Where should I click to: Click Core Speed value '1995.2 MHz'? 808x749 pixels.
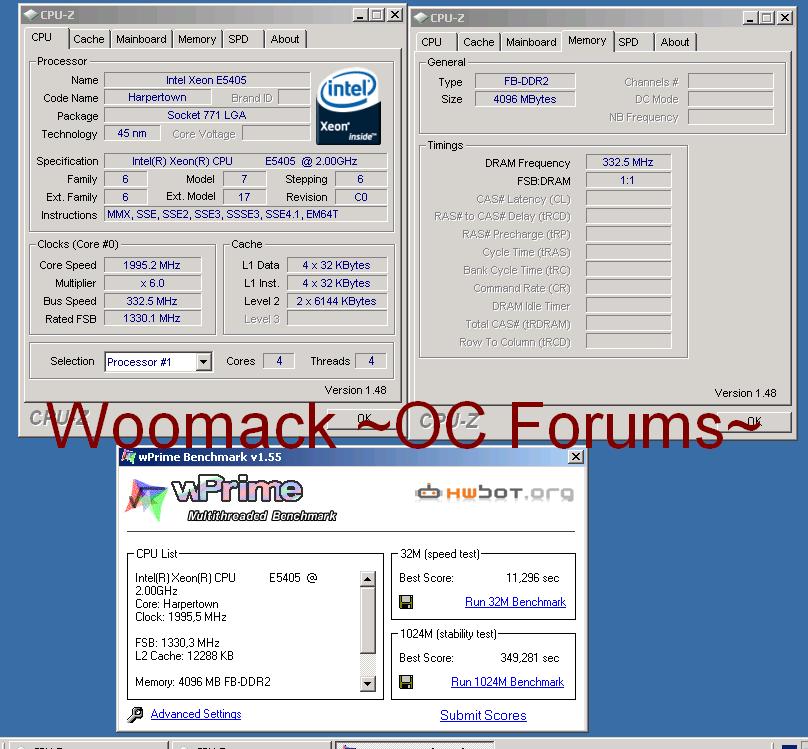pyautogui.click(x=153, y=265)
